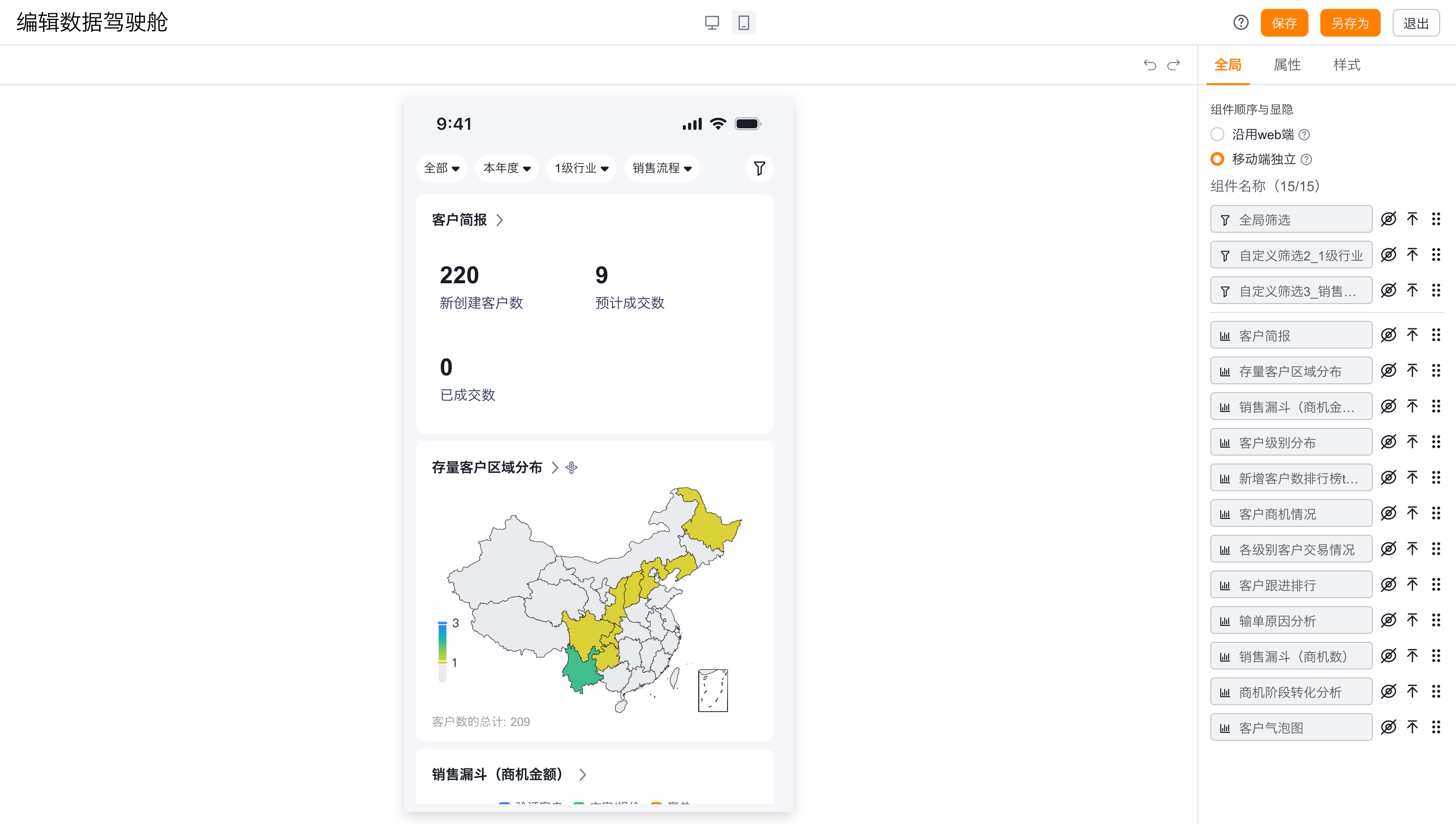Click drag handle for 客户气泡图
This screenshot has width=1456, height=824.
[x=1436, y=727]
